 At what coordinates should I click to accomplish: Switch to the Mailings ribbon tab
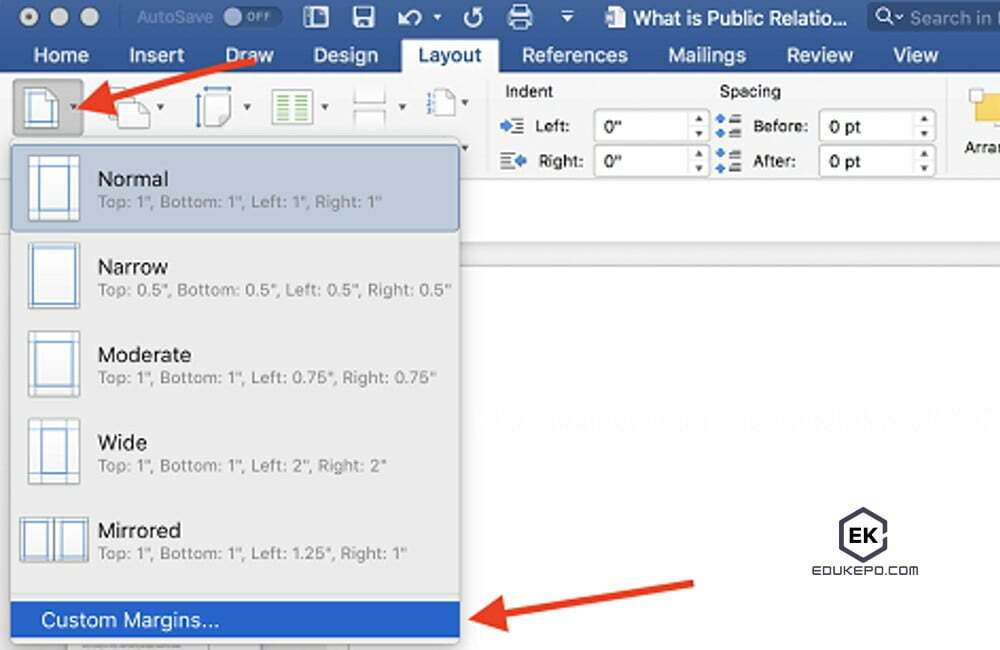pyautogui.click(x=706, y=55)
